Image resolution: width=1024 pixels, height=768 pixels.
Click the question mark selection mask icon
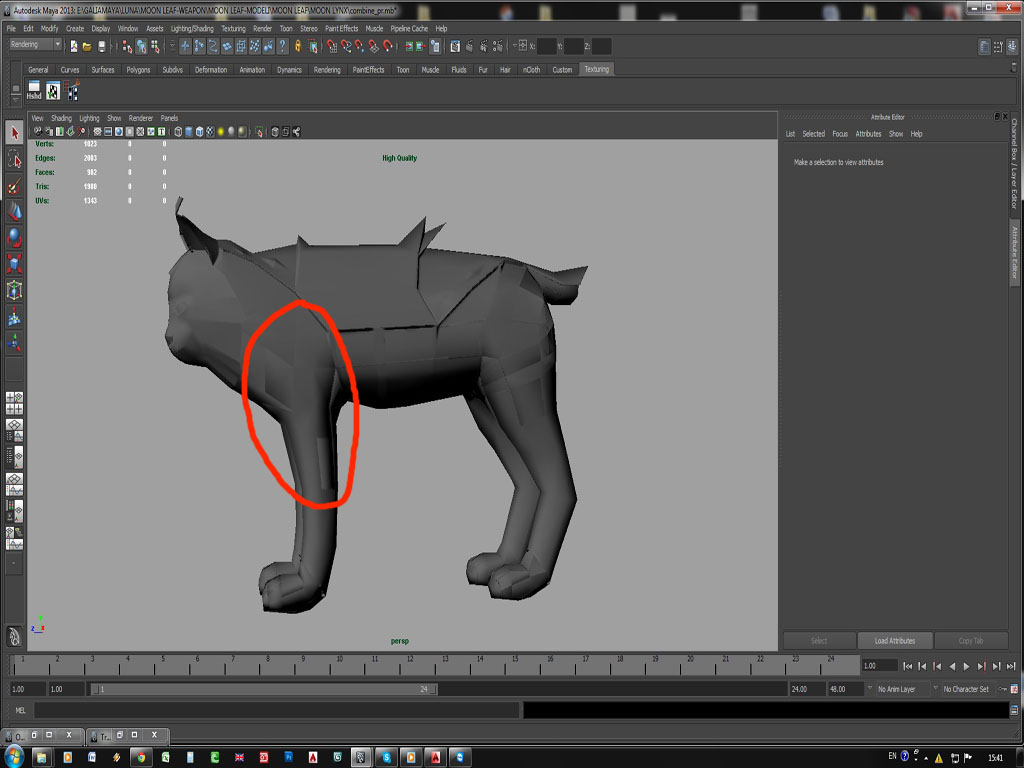coord(282,46)
